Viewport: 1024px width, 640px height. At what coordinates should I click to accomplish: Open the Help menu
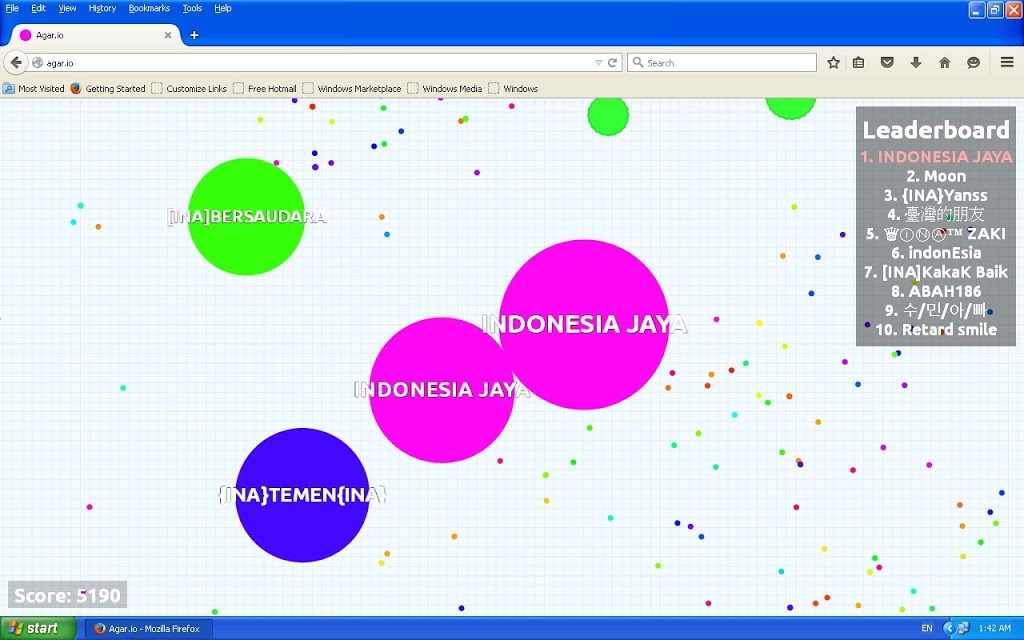coord(223,8)
